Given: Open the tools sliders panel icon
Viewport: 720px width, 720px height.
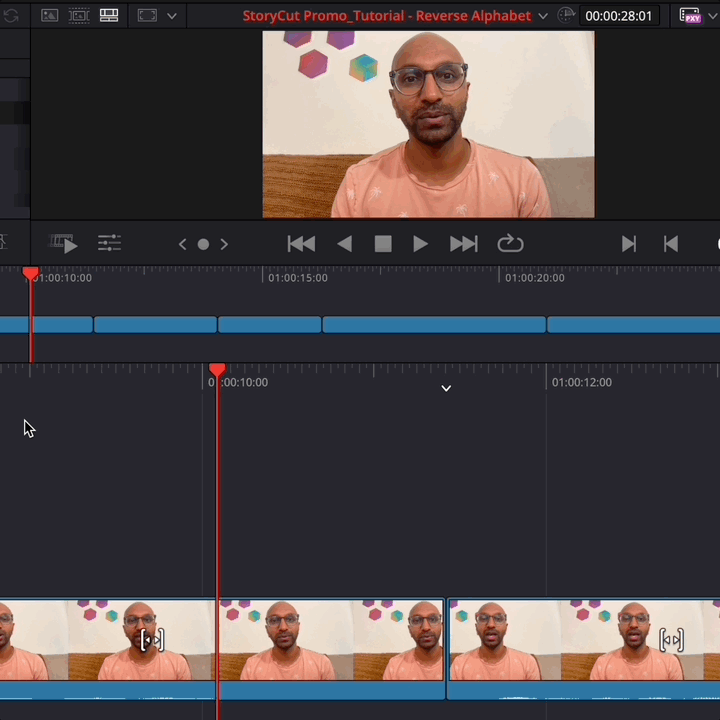Looking at the screenshot, I should [109, 243].
